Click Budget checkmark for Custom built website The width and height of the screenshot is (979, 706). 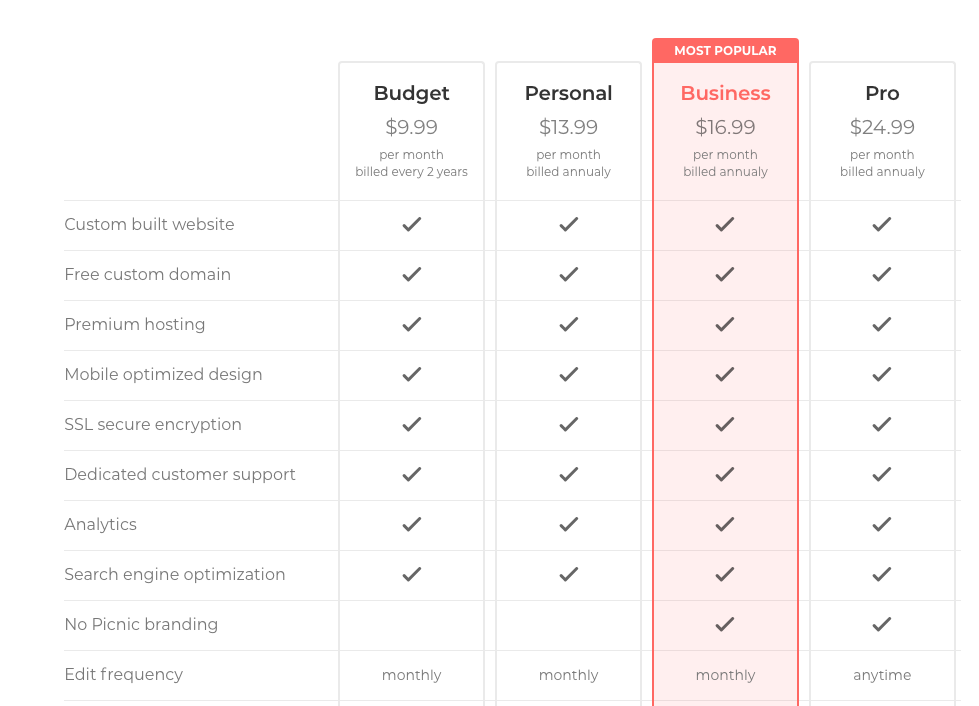(411, 225)
